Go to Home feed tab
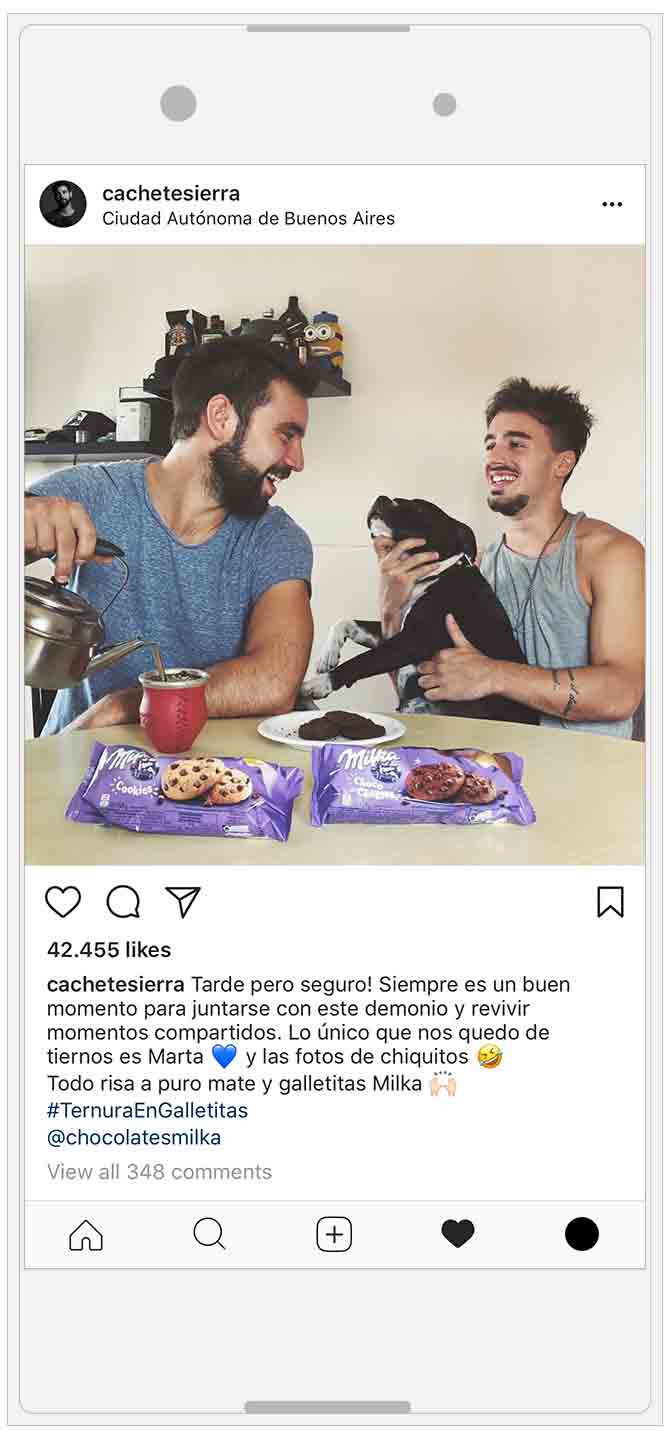The image size is (670, 1440). pyautogui.click(x=86, y=1235)
